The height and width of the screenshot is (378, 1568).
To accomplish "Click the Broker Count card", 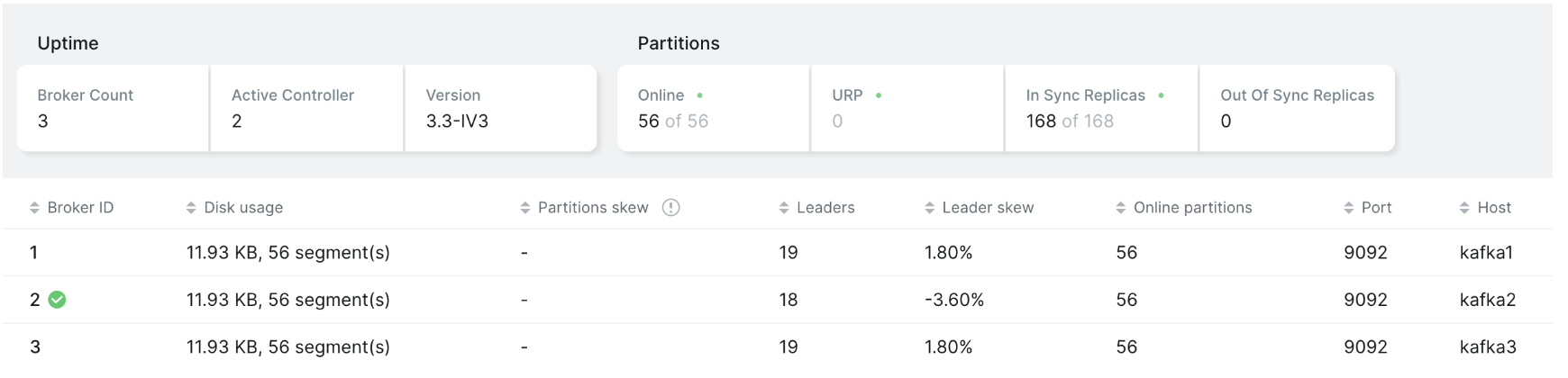I will point(113,108).
